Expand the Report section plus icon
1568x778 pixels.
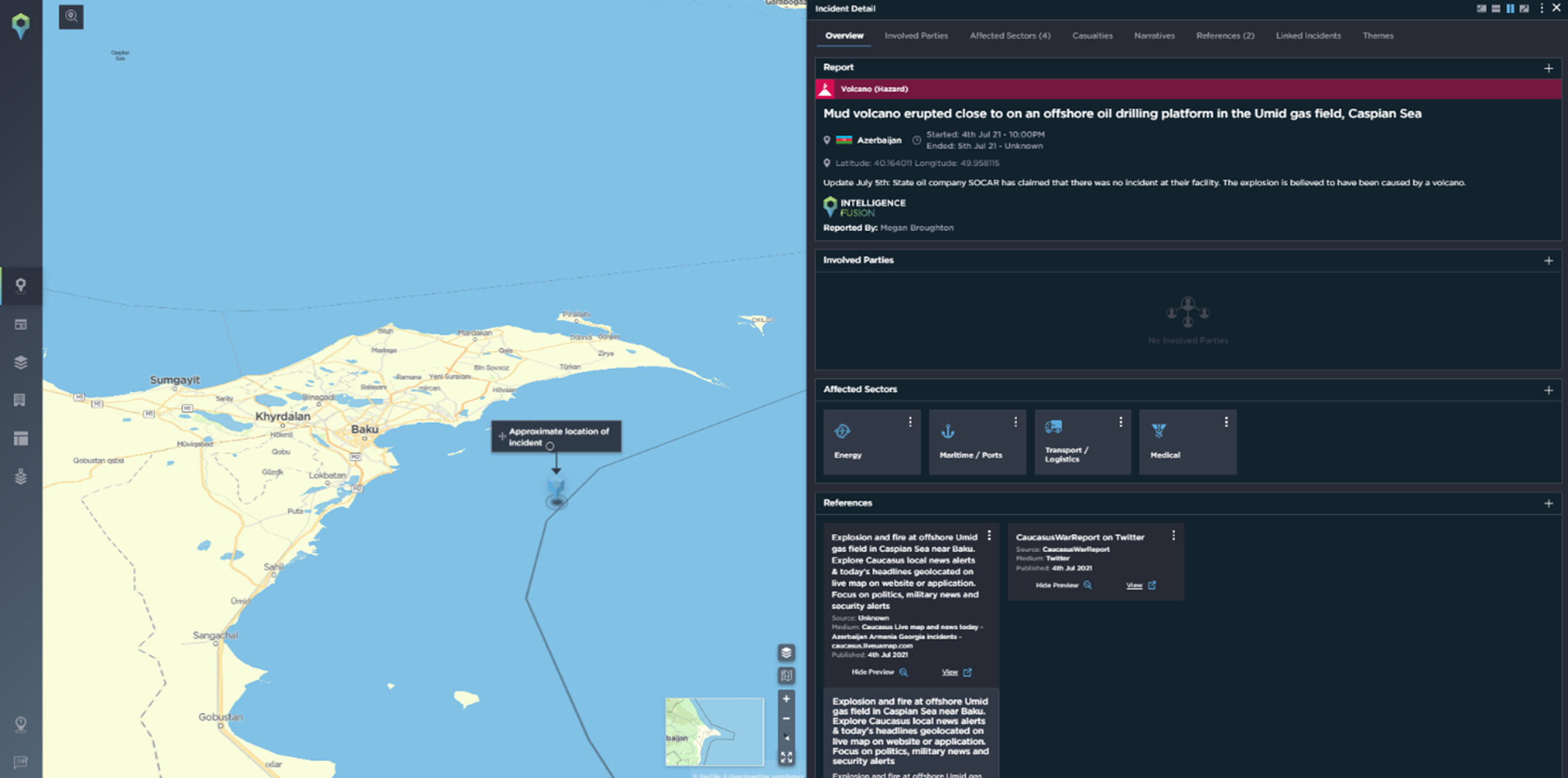pyautogui.click(x=1548, y=68)
